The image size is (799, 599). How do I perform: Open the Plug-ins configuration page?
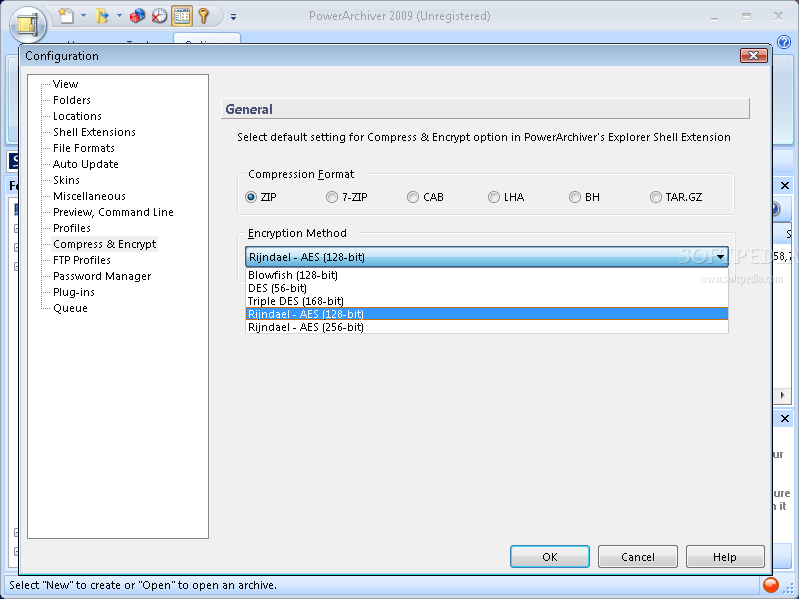(x=74, y=292)
